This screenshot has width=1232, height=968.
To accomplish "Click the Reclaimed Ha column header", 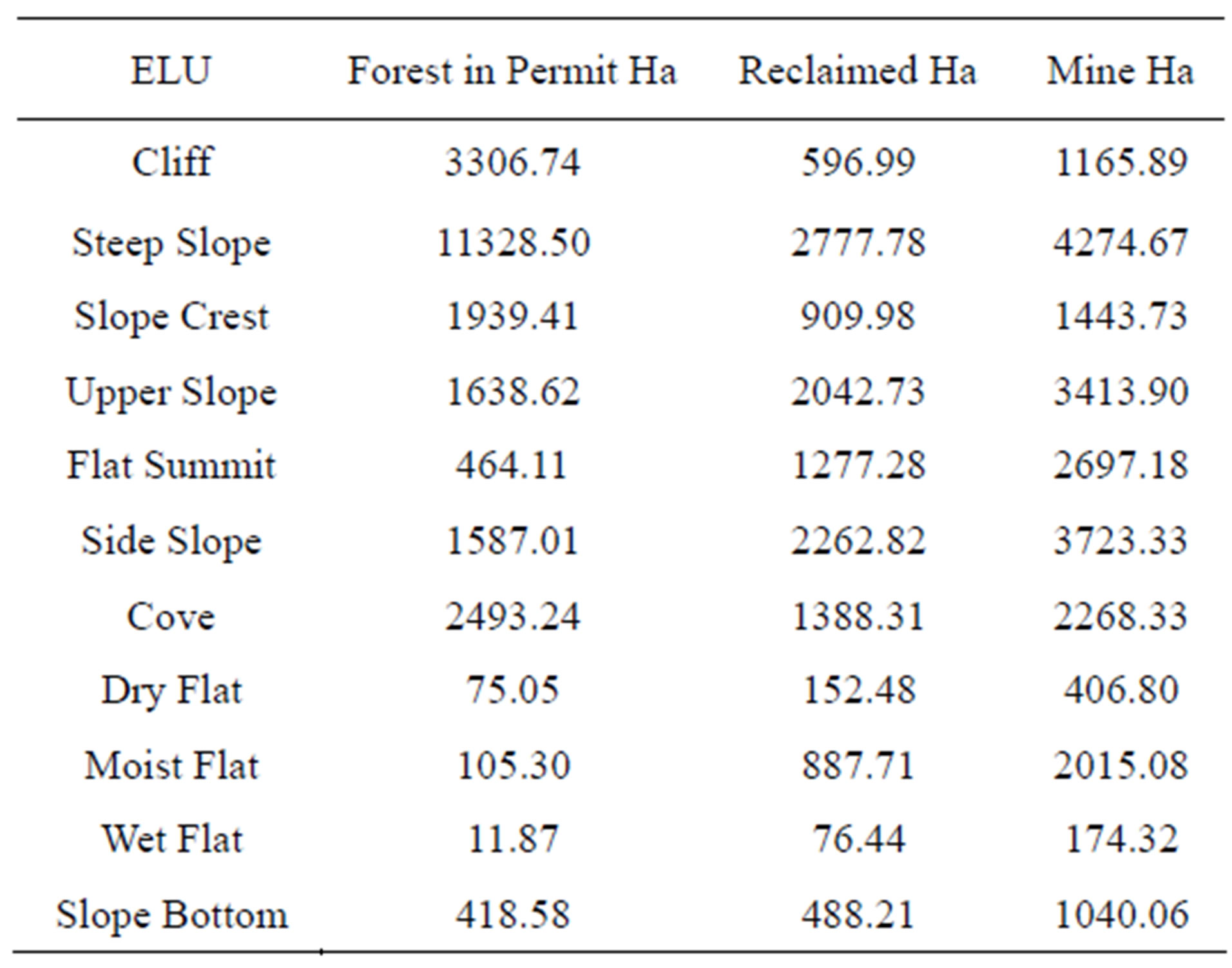I will [857, 70].
